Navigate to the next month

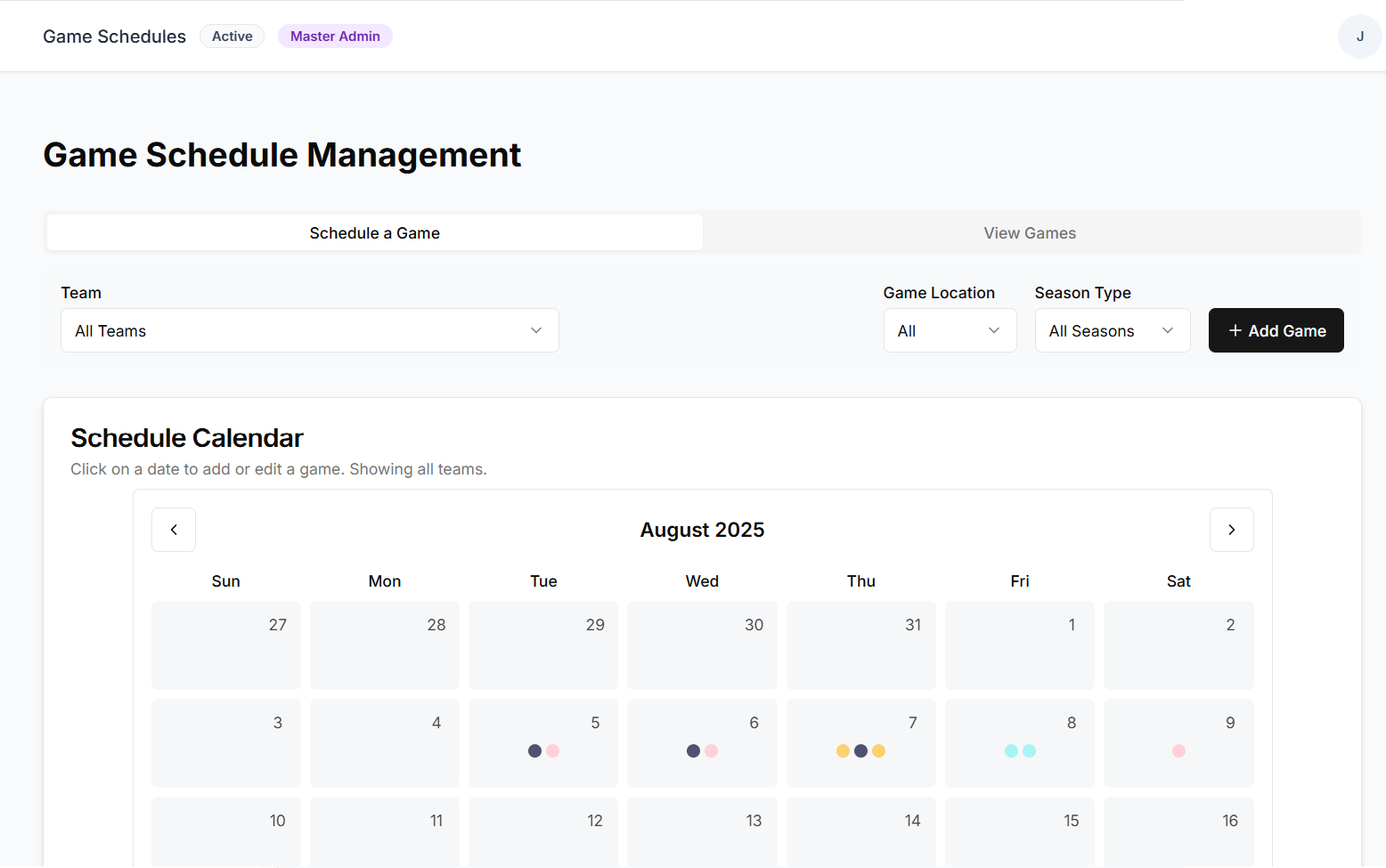coord(1231,529)
